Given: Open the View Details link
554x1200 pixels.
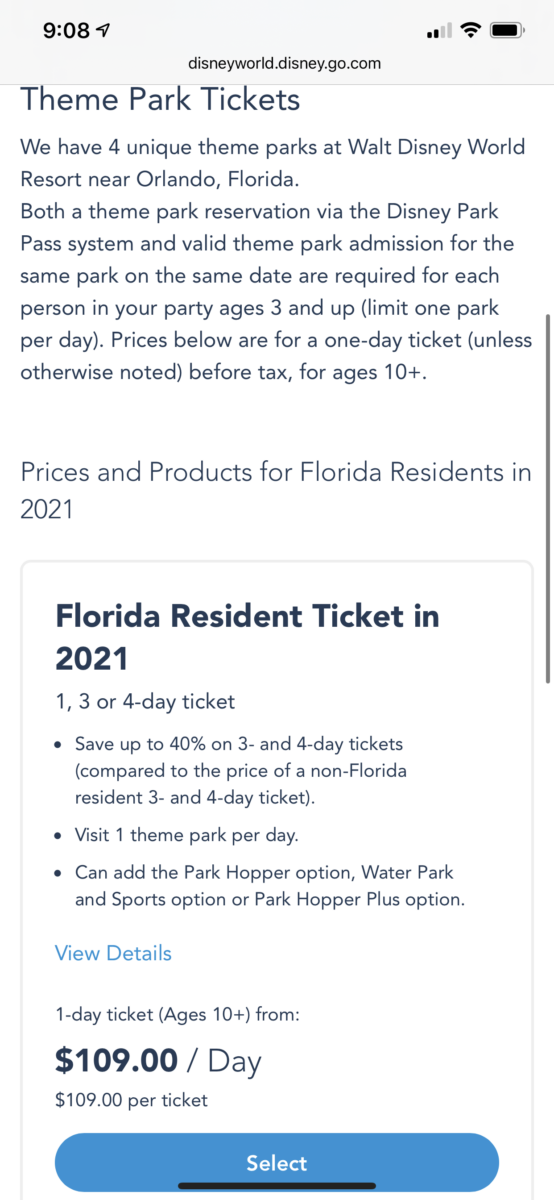Looking at the screenshot, I should coord(113,953).
